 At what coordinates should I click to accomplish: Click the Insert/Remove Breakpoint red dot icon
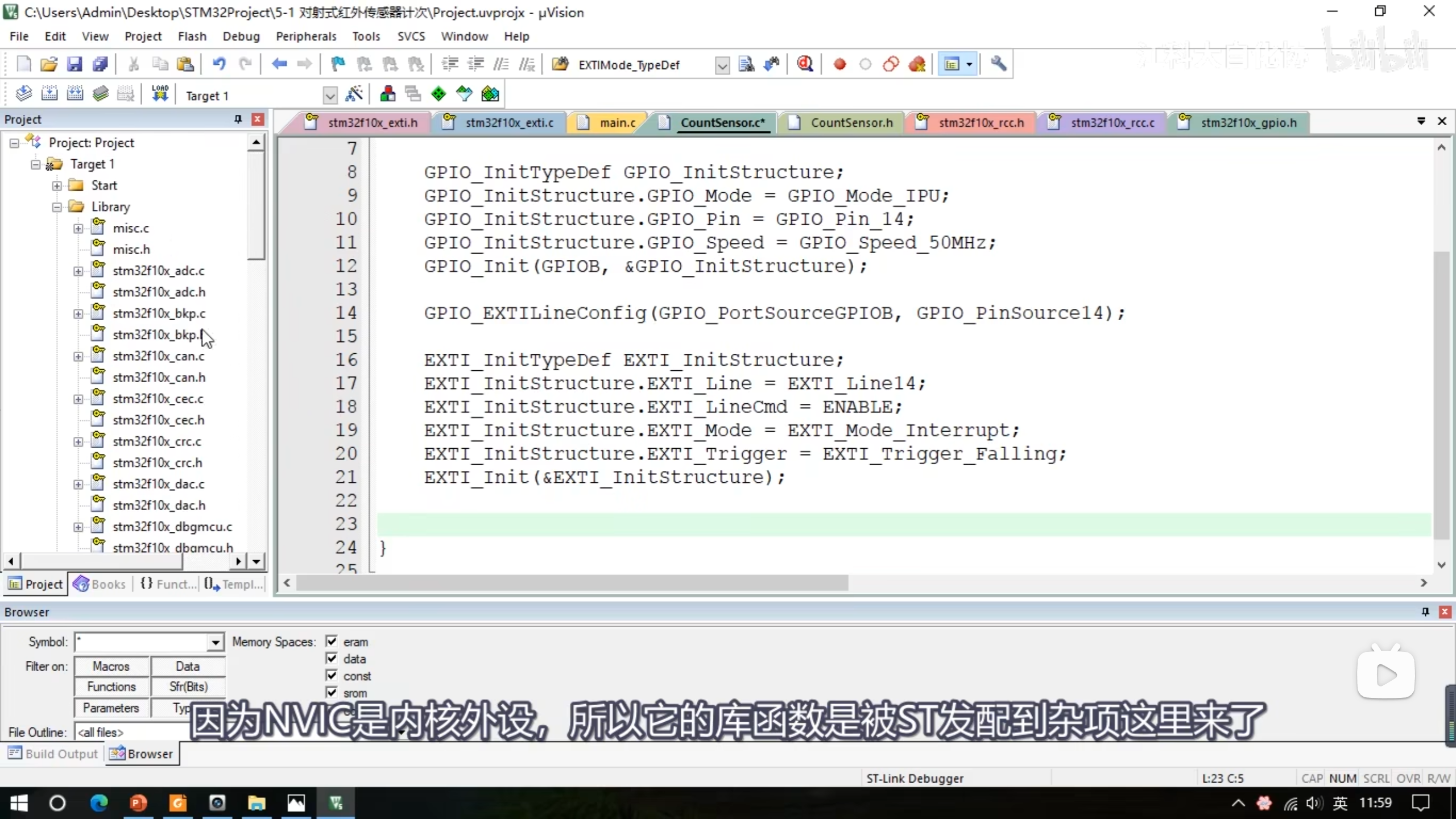point(839,64)
